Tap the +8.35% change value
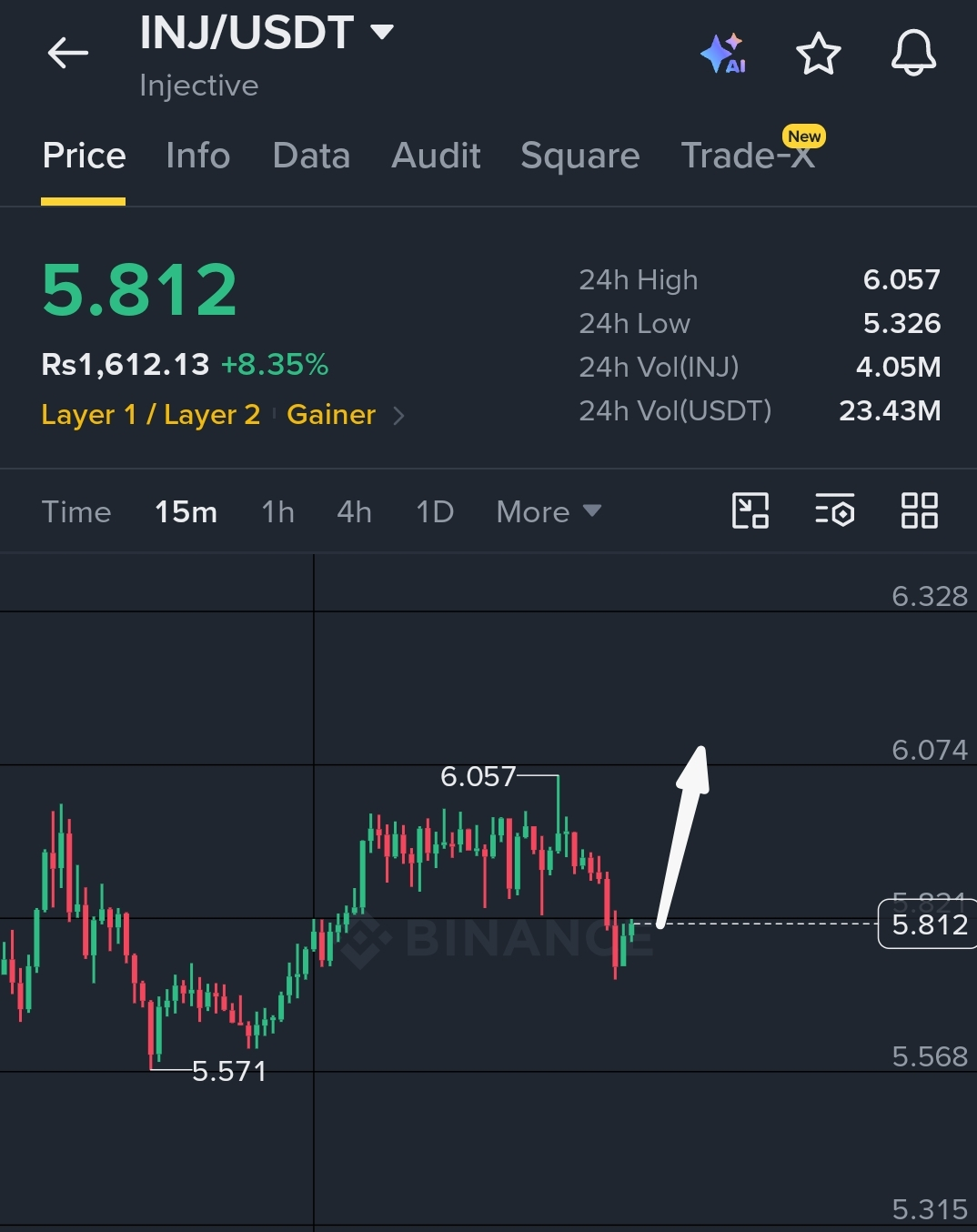 pos(275,365)
